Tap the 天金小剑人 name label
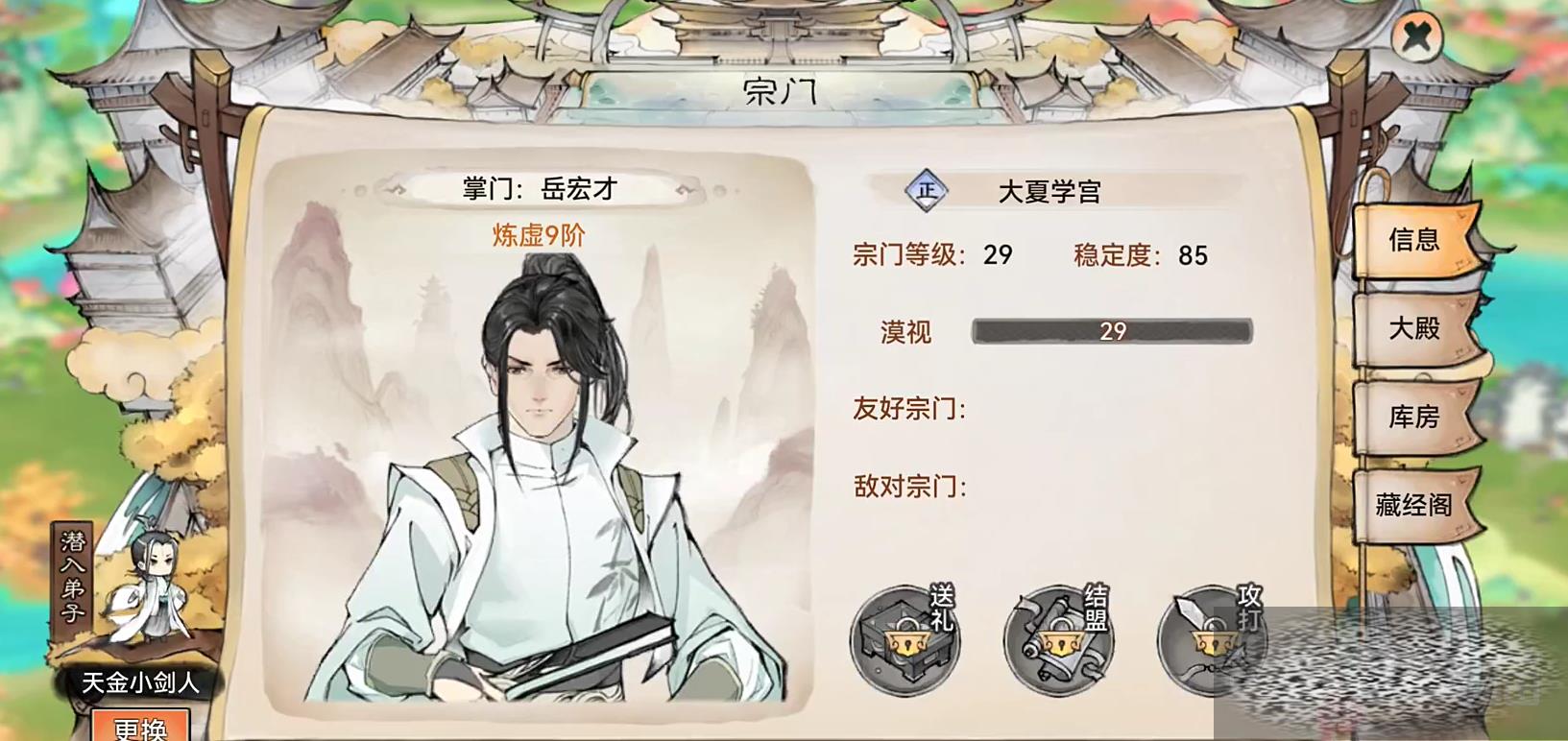 click(140, 682)
